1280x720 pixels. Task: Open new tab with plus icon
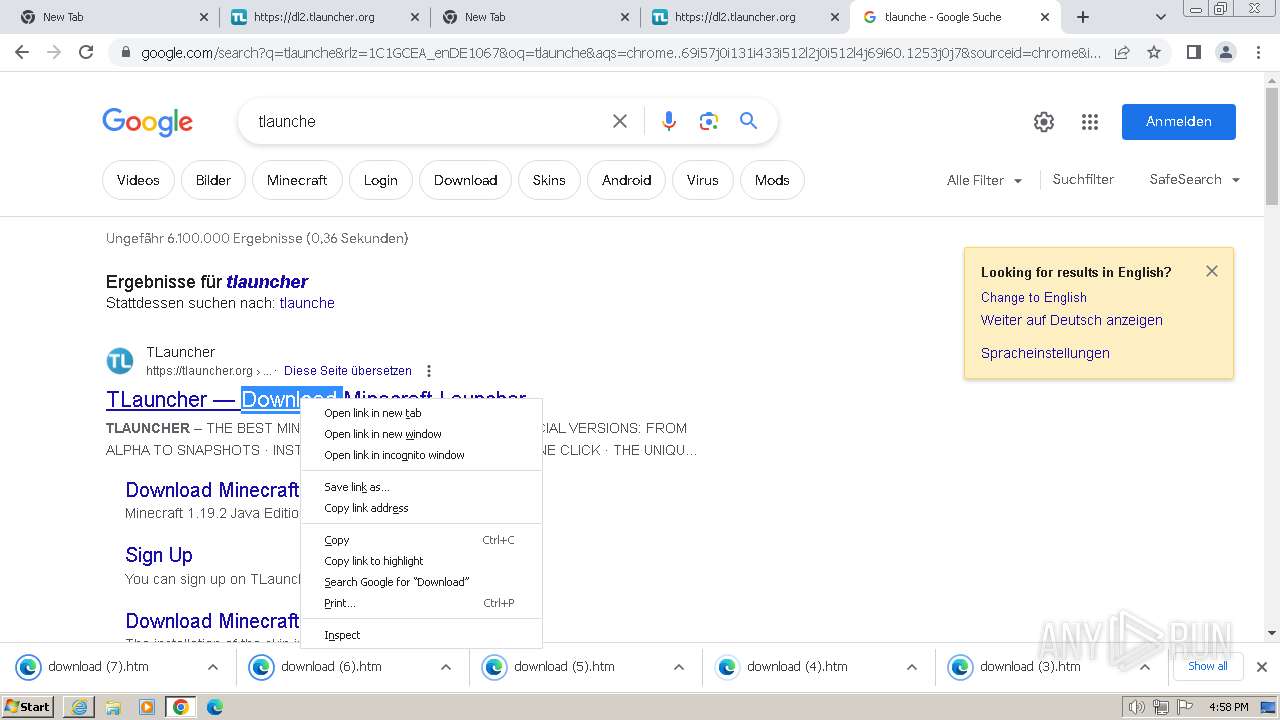tap(1083, 17)
